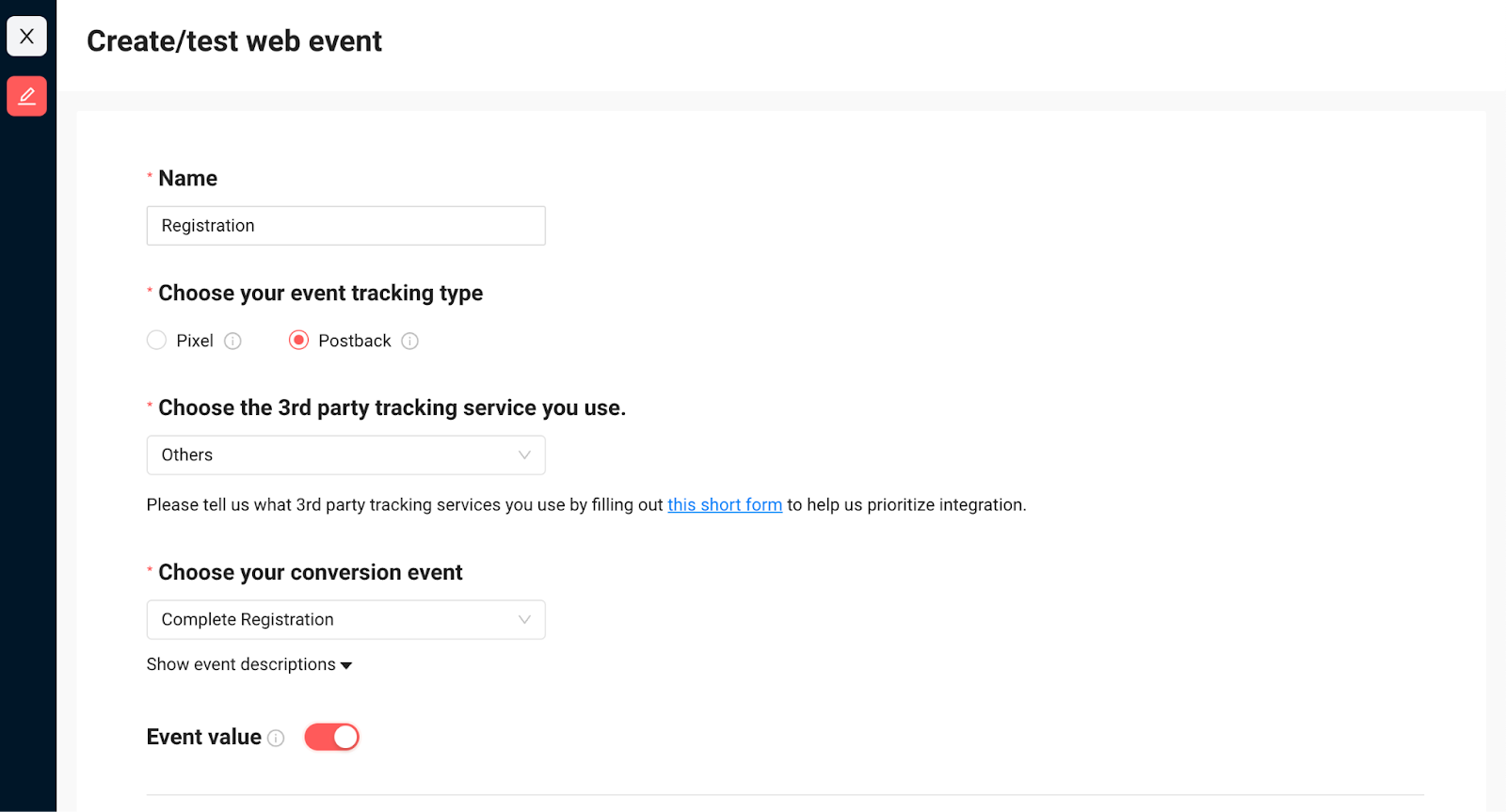Open the conversion event dropdown
Image resolution: width=1506 pixels, height=812 pixels.
pyautogui.click(x=345, y=620)
